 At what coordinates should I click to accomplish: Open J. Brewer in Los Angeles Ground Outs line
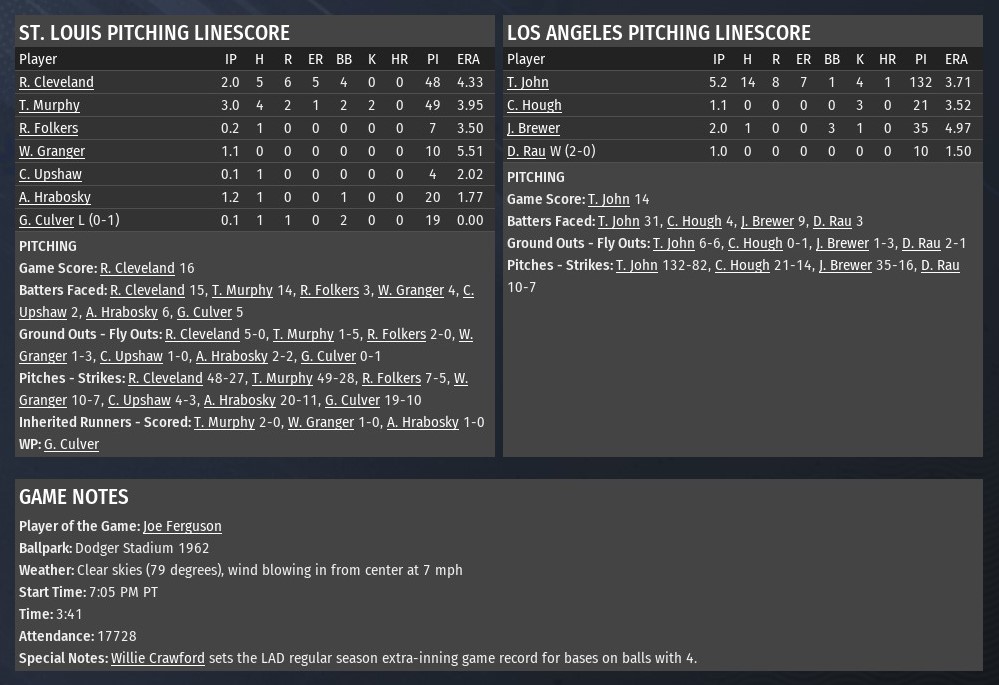(x=842, y=243)
